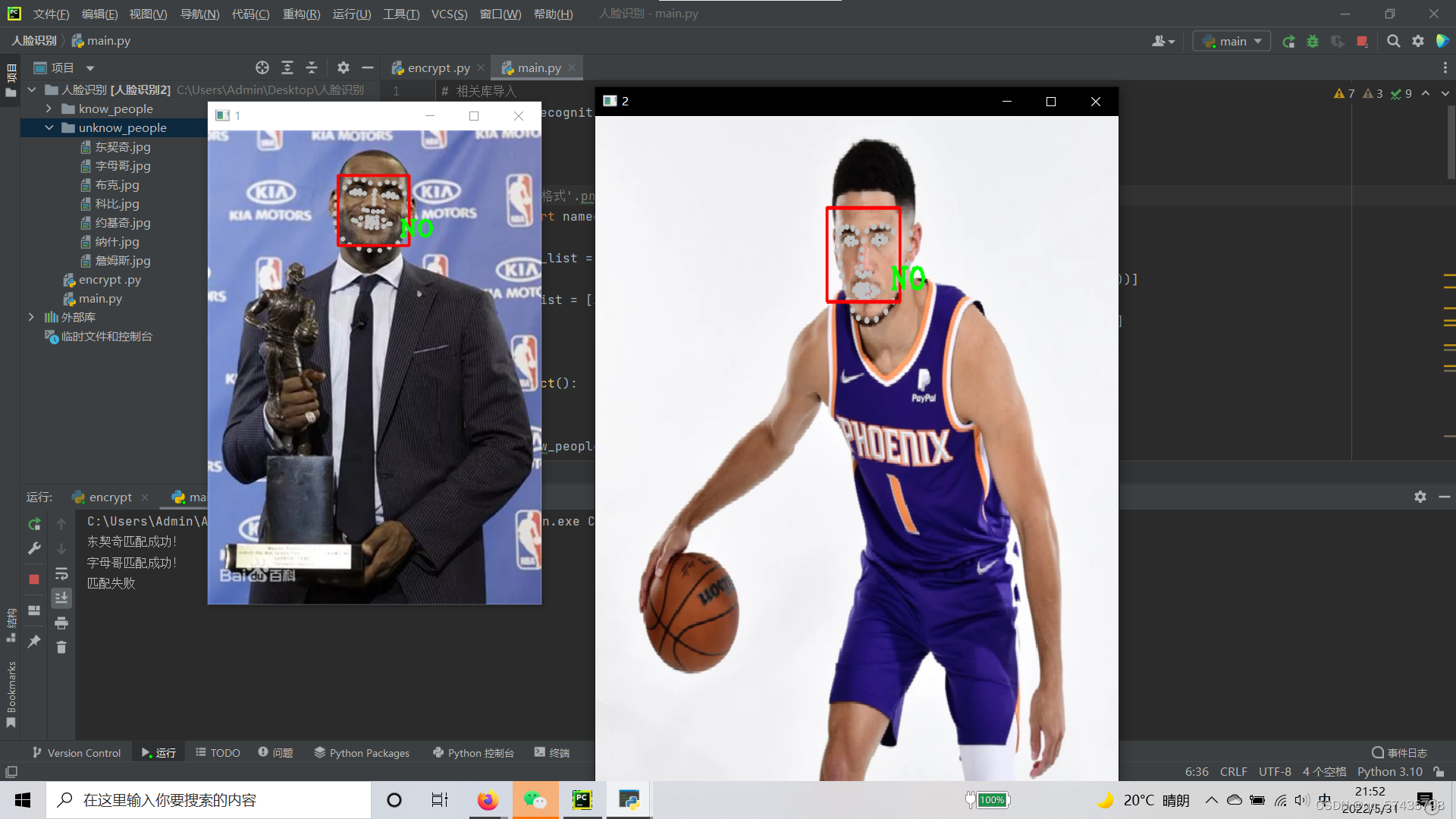Open IDE settings gear in the top toolbar
Viewport: 1456px width, 819px height.
pyautogui.click(x=1418, y=42)
